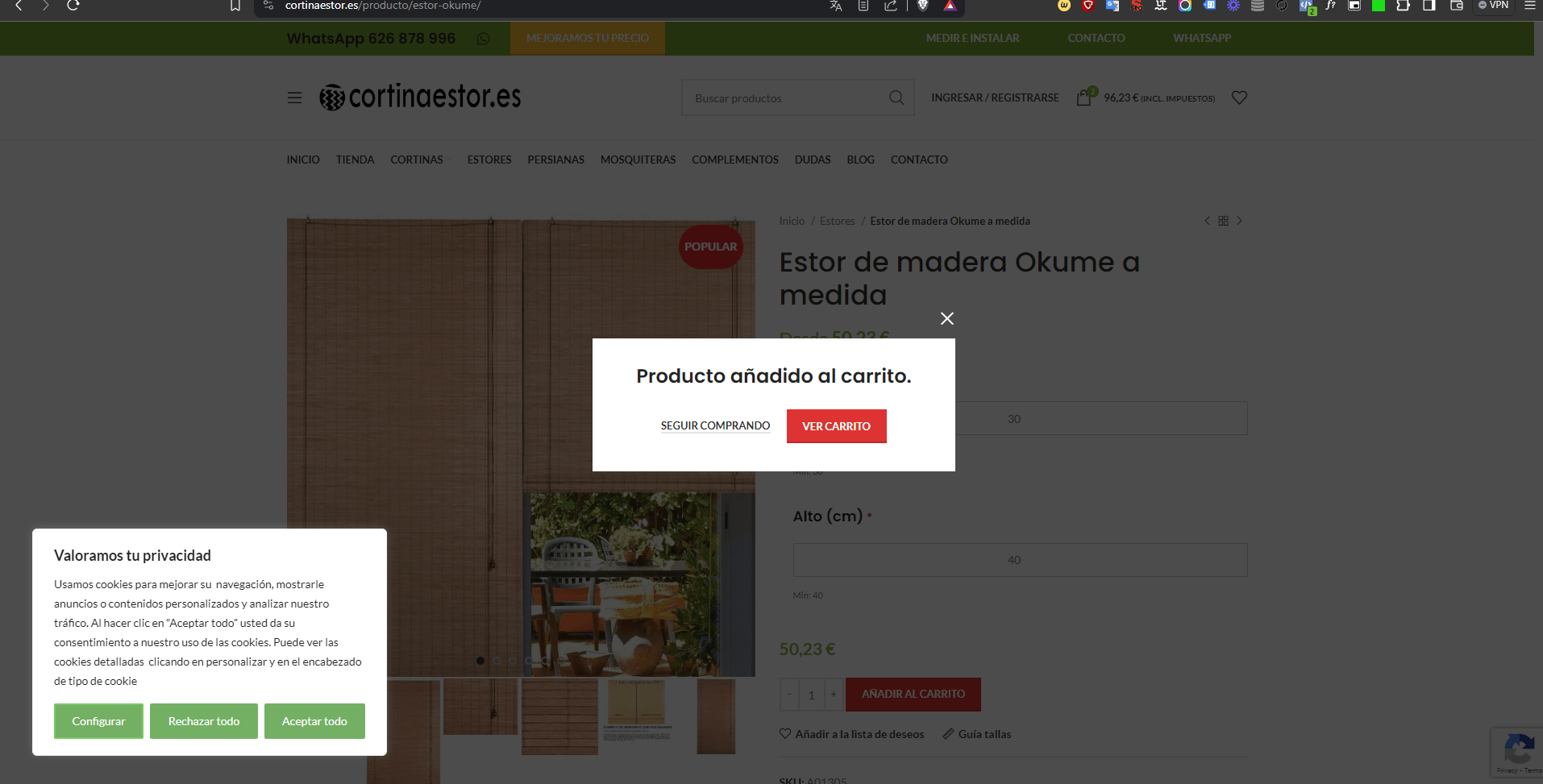Open CONTACTO link in the green top bar
This screenshot has height=784, width=1543.
click(x=1096, y=38)
